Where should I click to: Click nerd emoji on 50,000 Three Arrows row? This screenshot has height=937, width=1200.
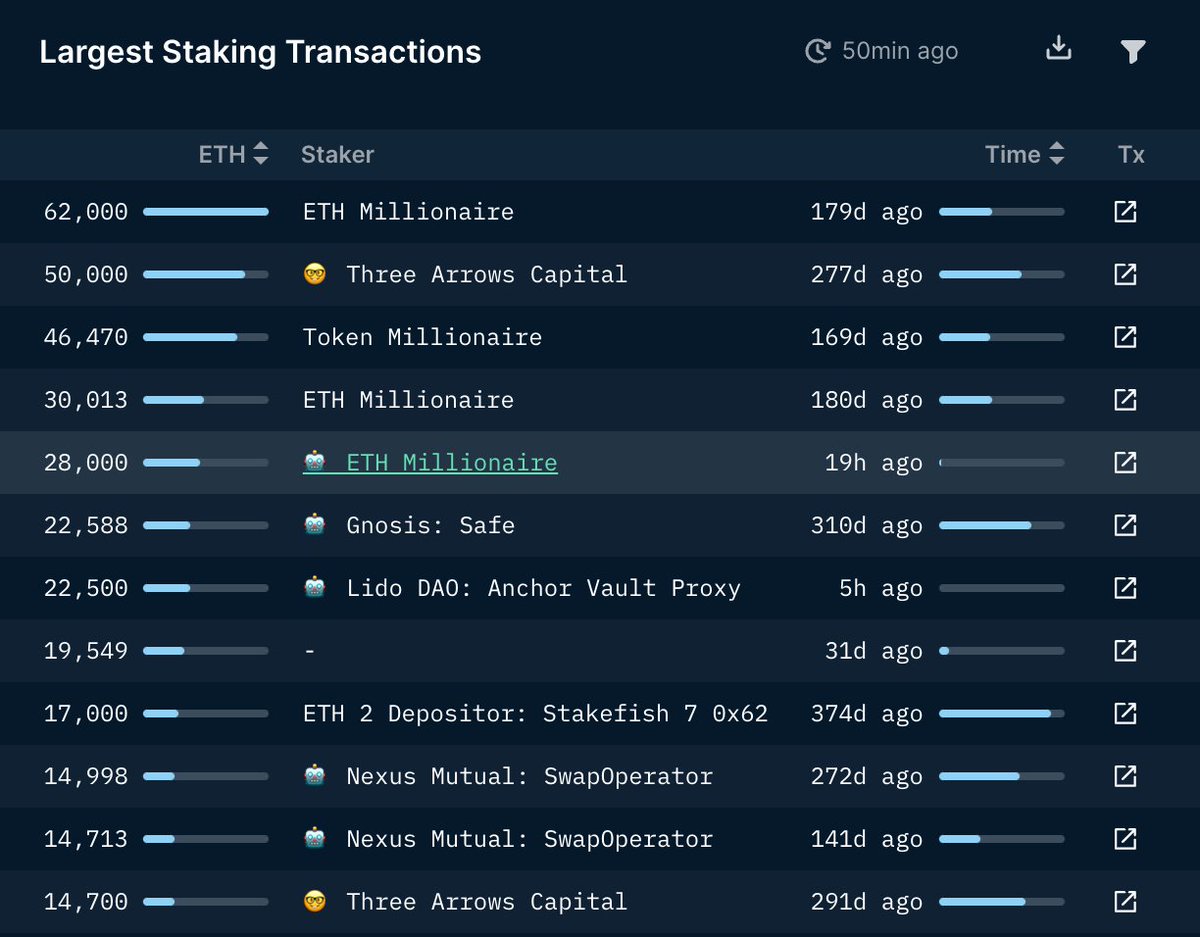coord(315,274)
